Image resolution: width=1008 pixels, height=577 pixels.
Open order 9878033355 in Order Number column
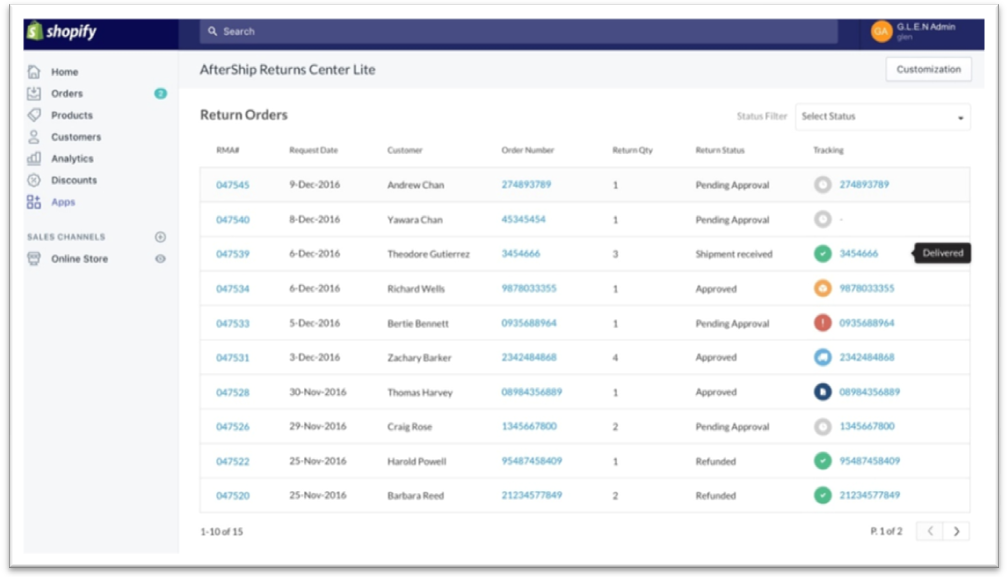click(529, 288)
